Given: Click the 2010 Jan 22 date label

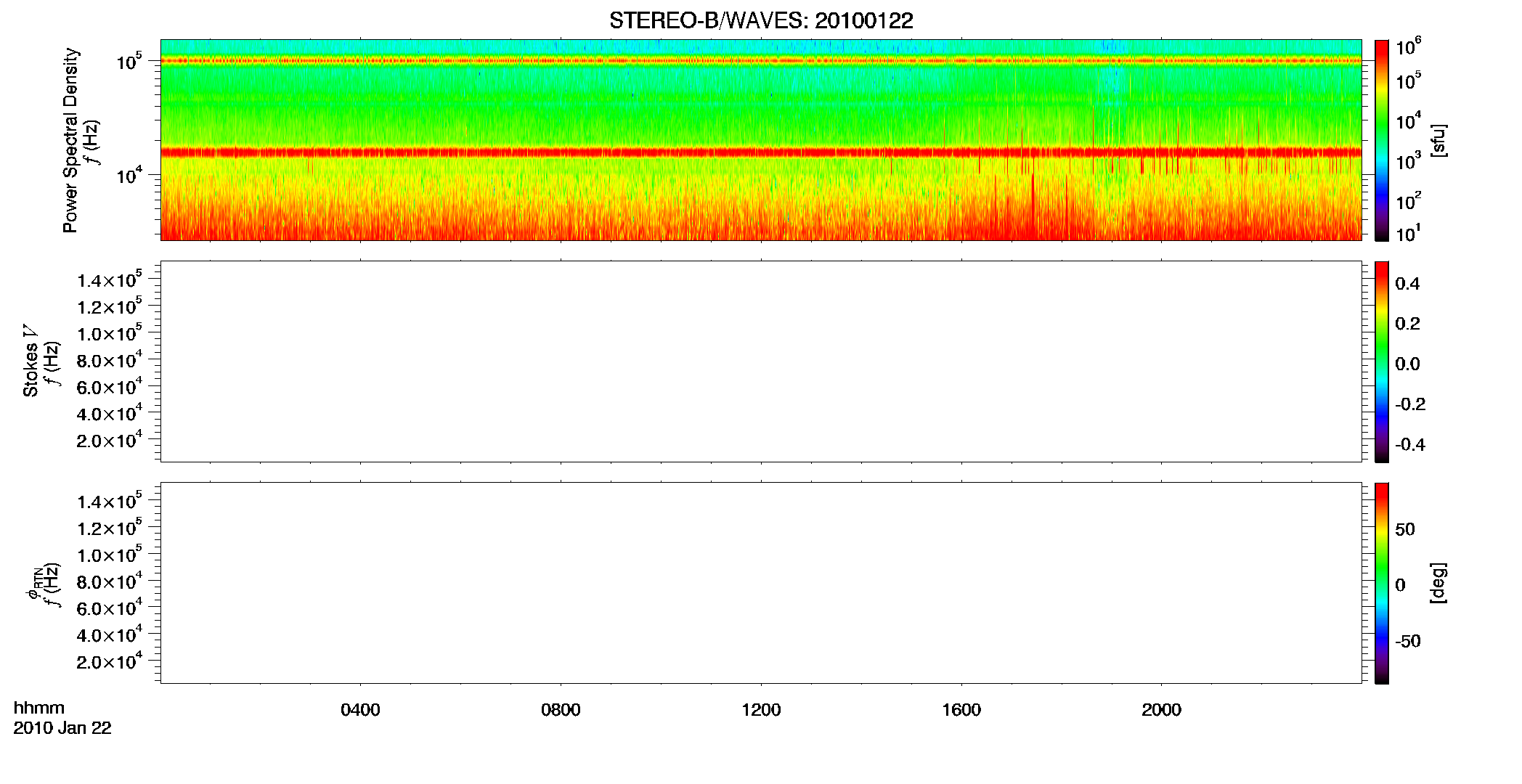Looking at the screenshot, I should tap(62, 728).
